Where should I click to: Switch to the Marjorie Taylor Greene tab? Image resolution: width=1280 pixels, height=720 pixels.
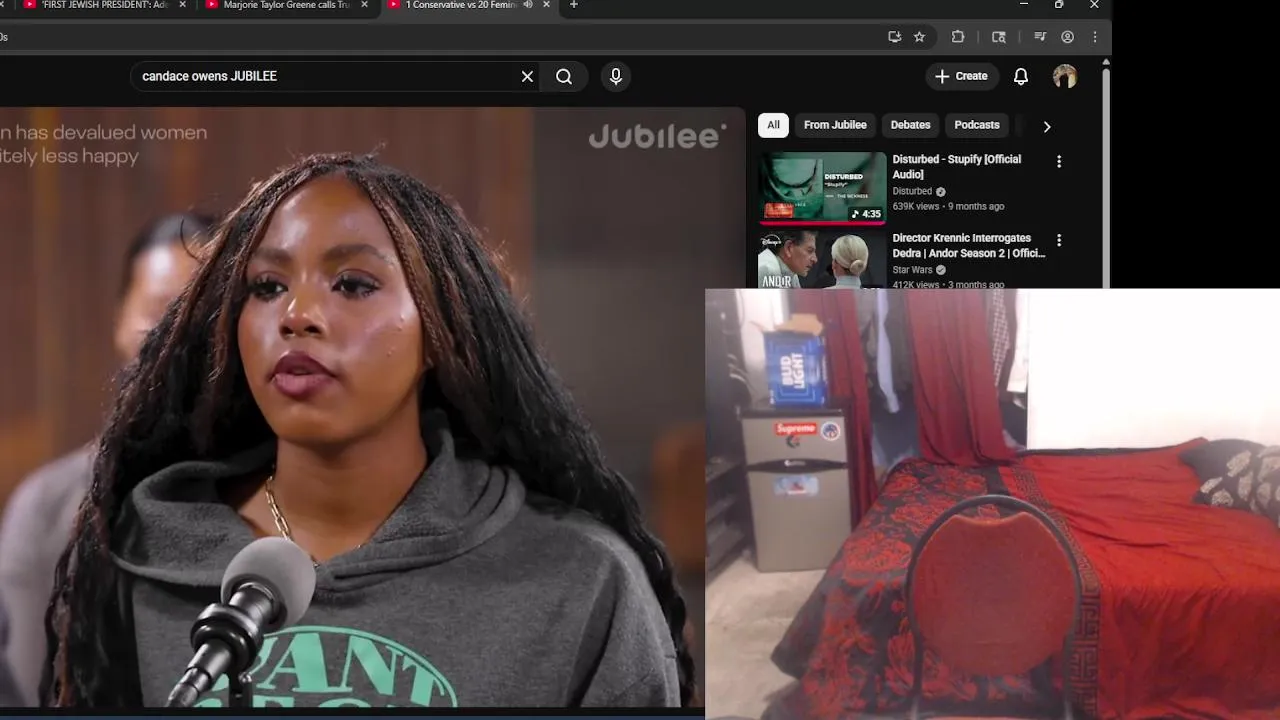click(x=285, y=5)
